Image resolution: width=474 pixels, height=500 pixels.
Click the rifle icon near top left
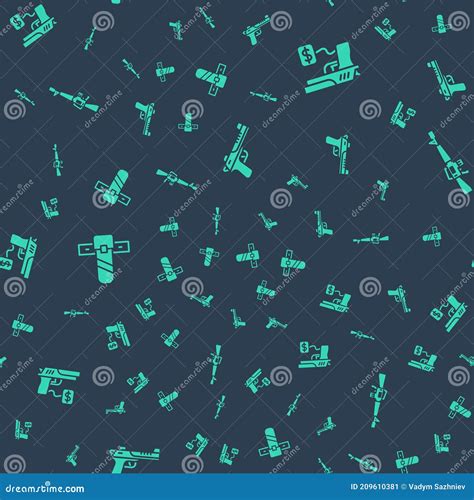coord(74,99)
